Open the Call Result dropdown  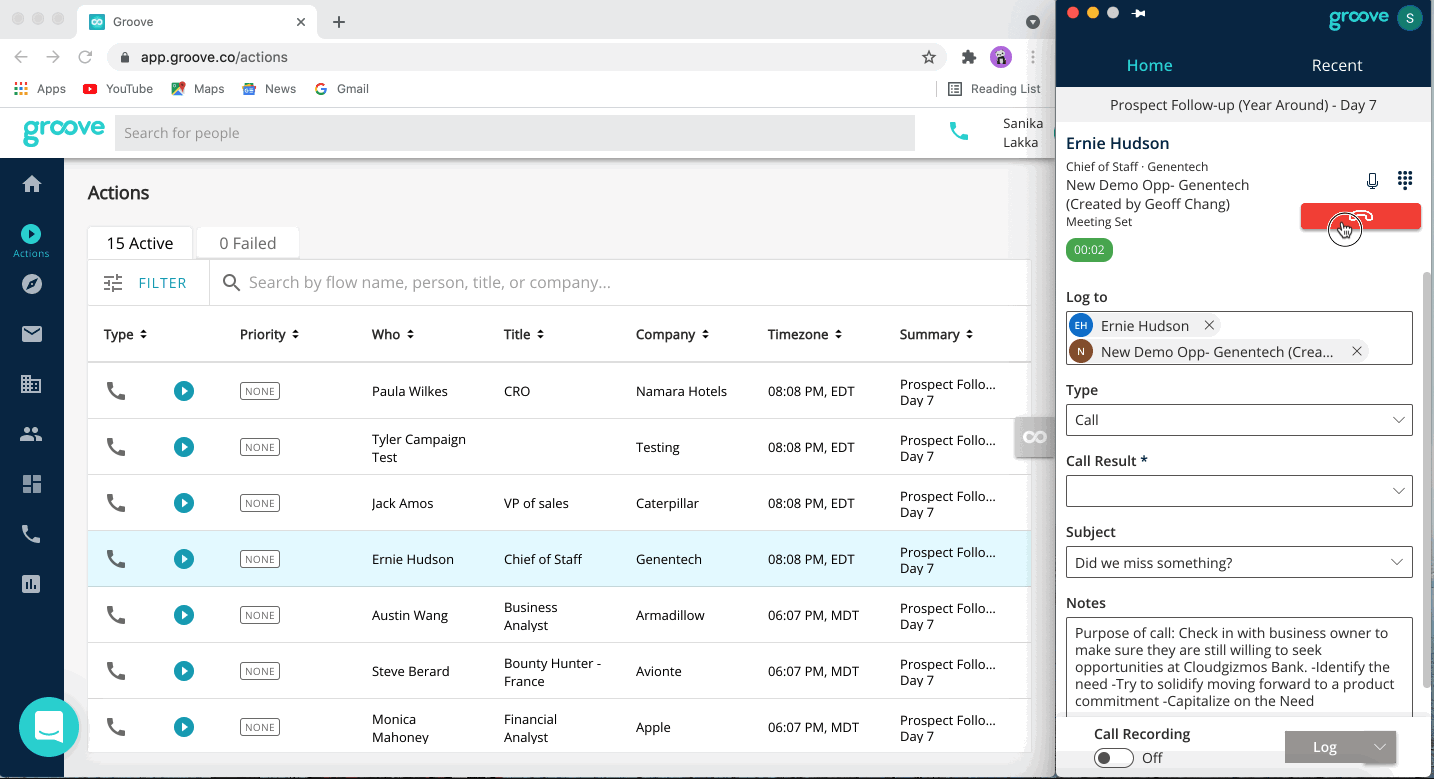(x=1239, y=491)
